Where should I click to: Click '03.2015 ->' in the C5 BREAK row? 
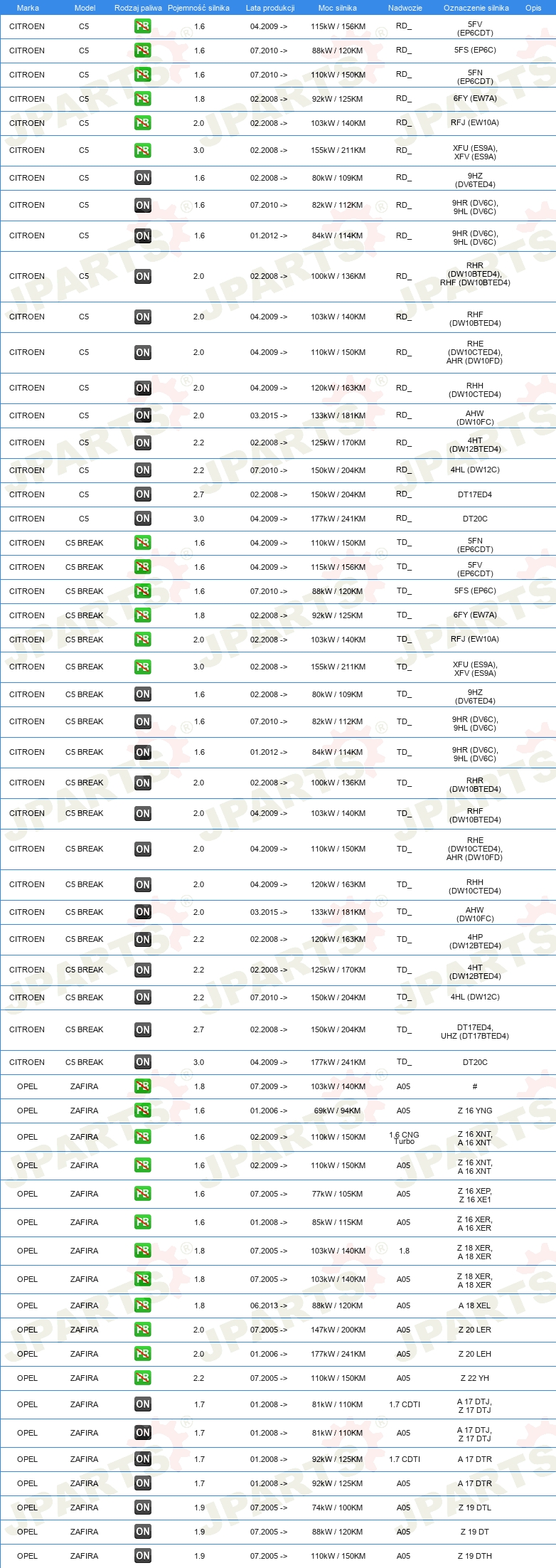click(269, 912)
